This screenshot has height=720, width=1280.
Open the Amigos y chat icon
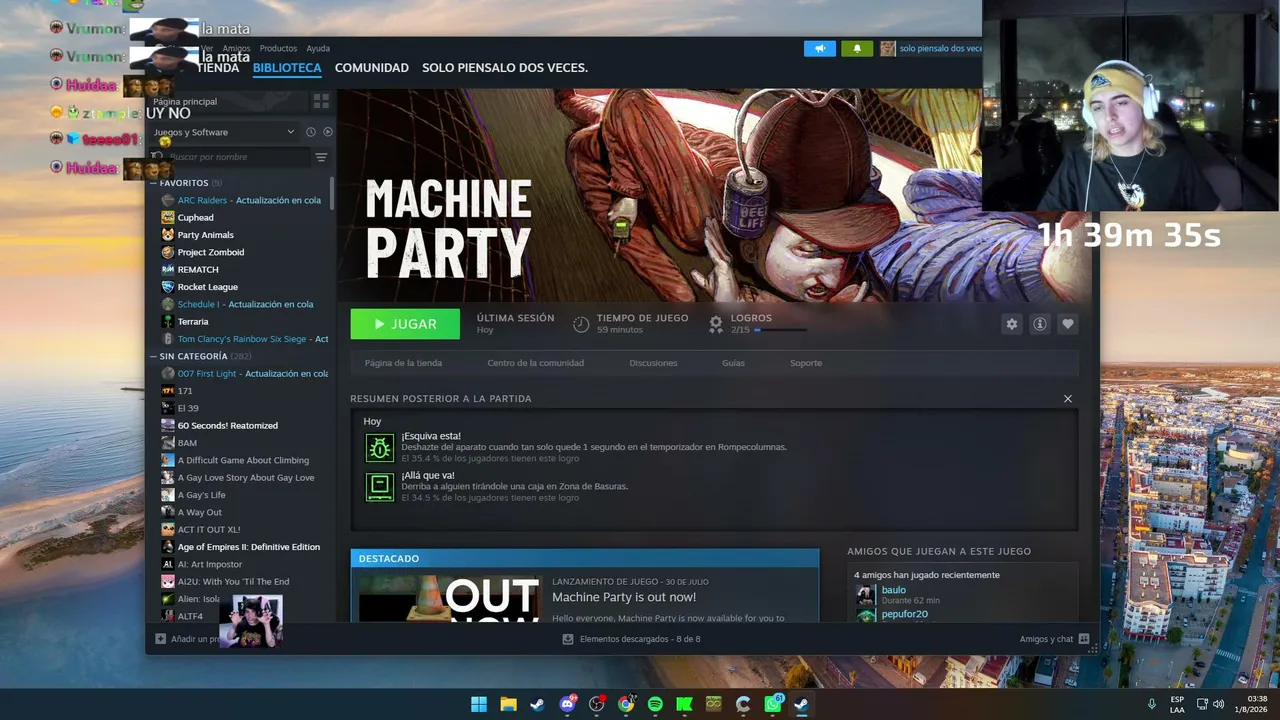point(1084,639)
